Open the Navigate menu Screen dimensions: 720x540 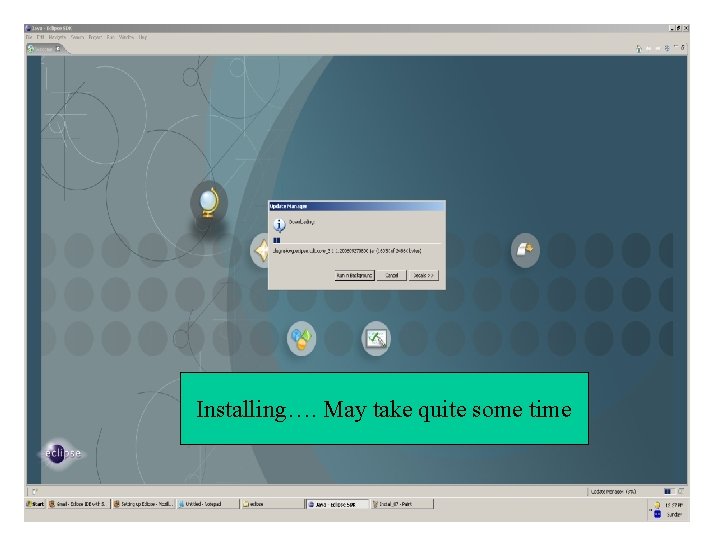point(57,37)
